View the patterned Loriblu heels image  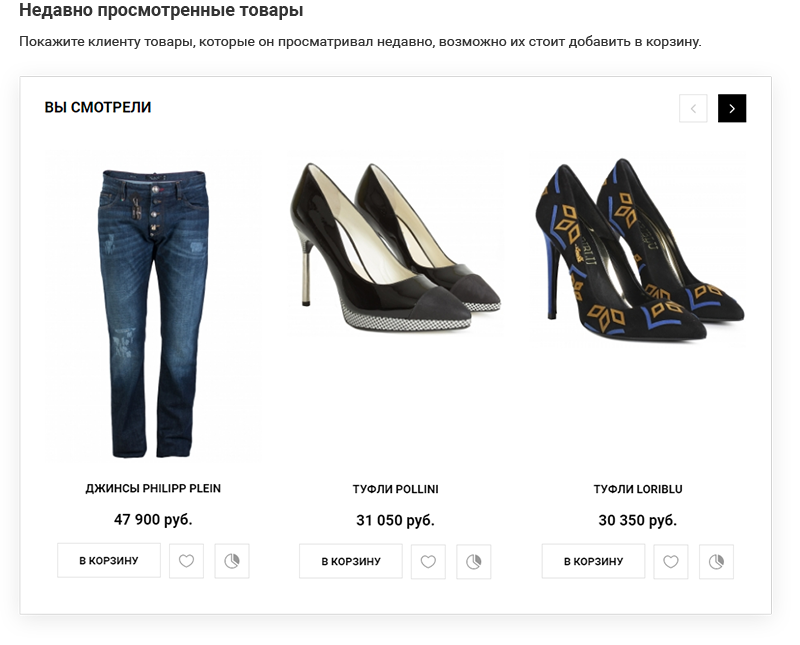[x=638, y=250]
